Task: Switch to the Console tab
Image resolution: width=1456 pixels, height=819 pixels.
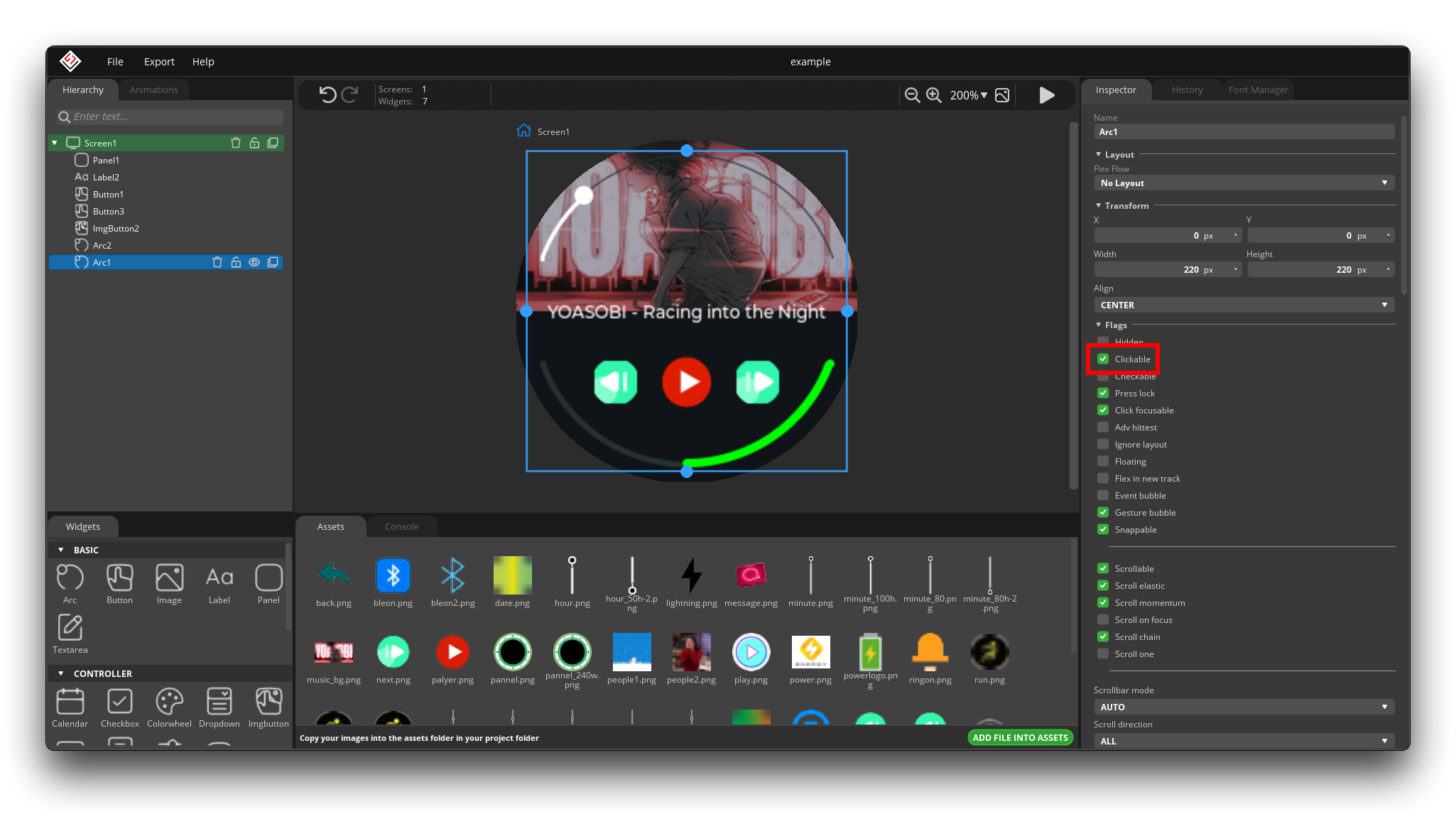Action: (401, 526)
